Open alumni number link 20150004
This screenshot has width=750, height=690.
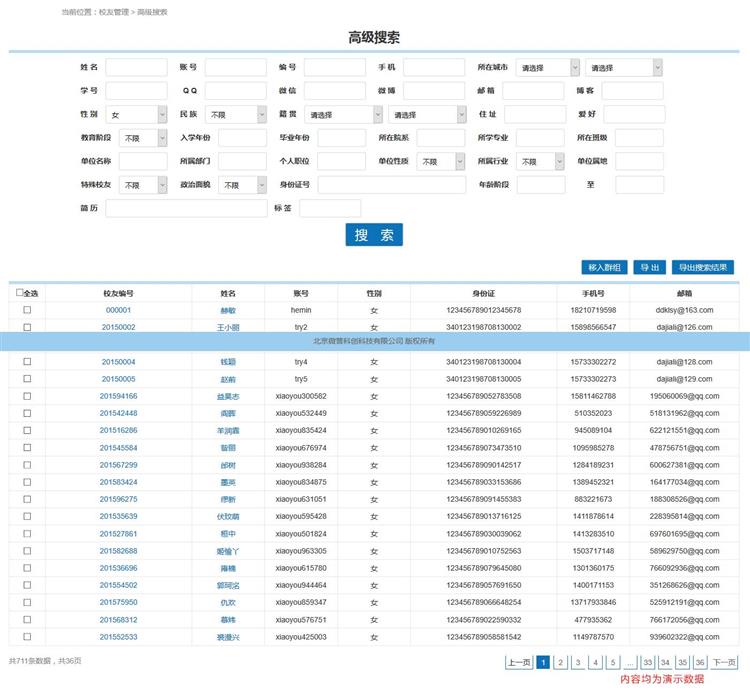tap(118, 362)
